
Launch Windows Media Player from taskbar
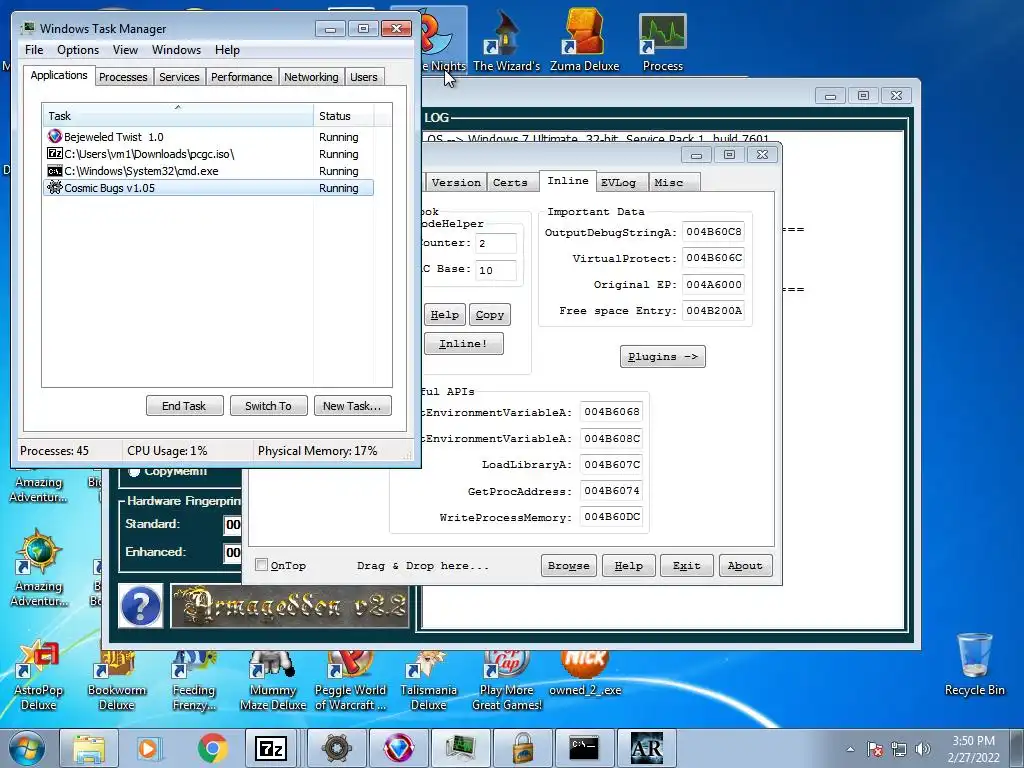click(148, 748)
